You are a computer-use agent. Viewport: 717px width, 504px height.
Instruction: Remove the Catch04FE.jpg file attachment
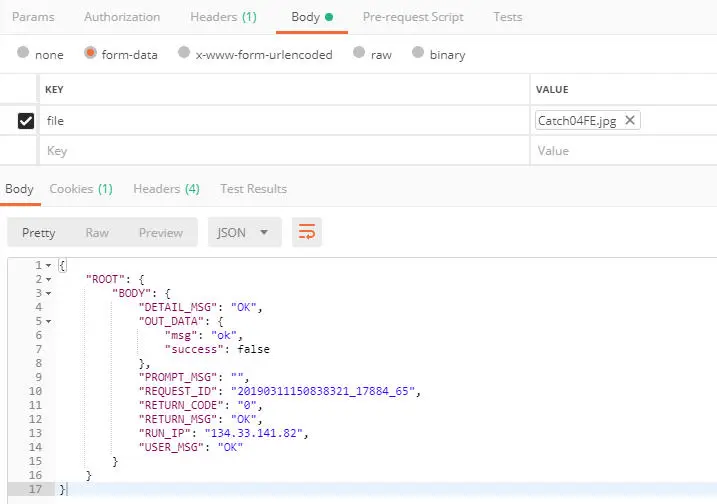click(x=630, y=120)
